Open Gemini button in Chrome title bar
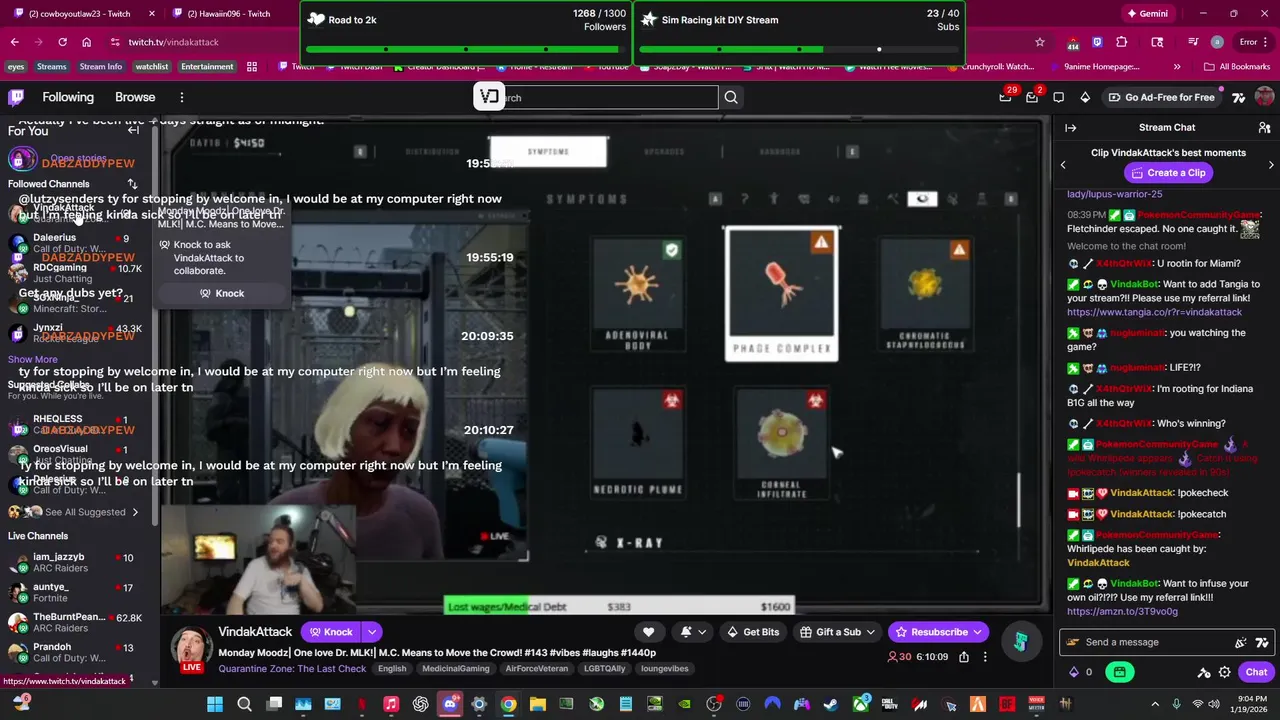Viewport: 1280px width, 720px height. (1147, 14)
